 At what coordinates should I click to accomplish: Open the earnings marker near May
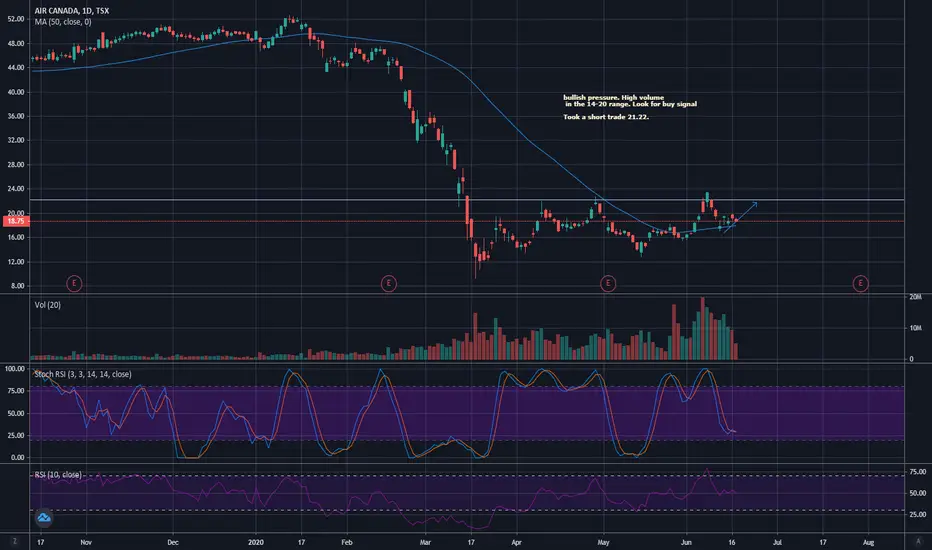[x=607, y=283]
